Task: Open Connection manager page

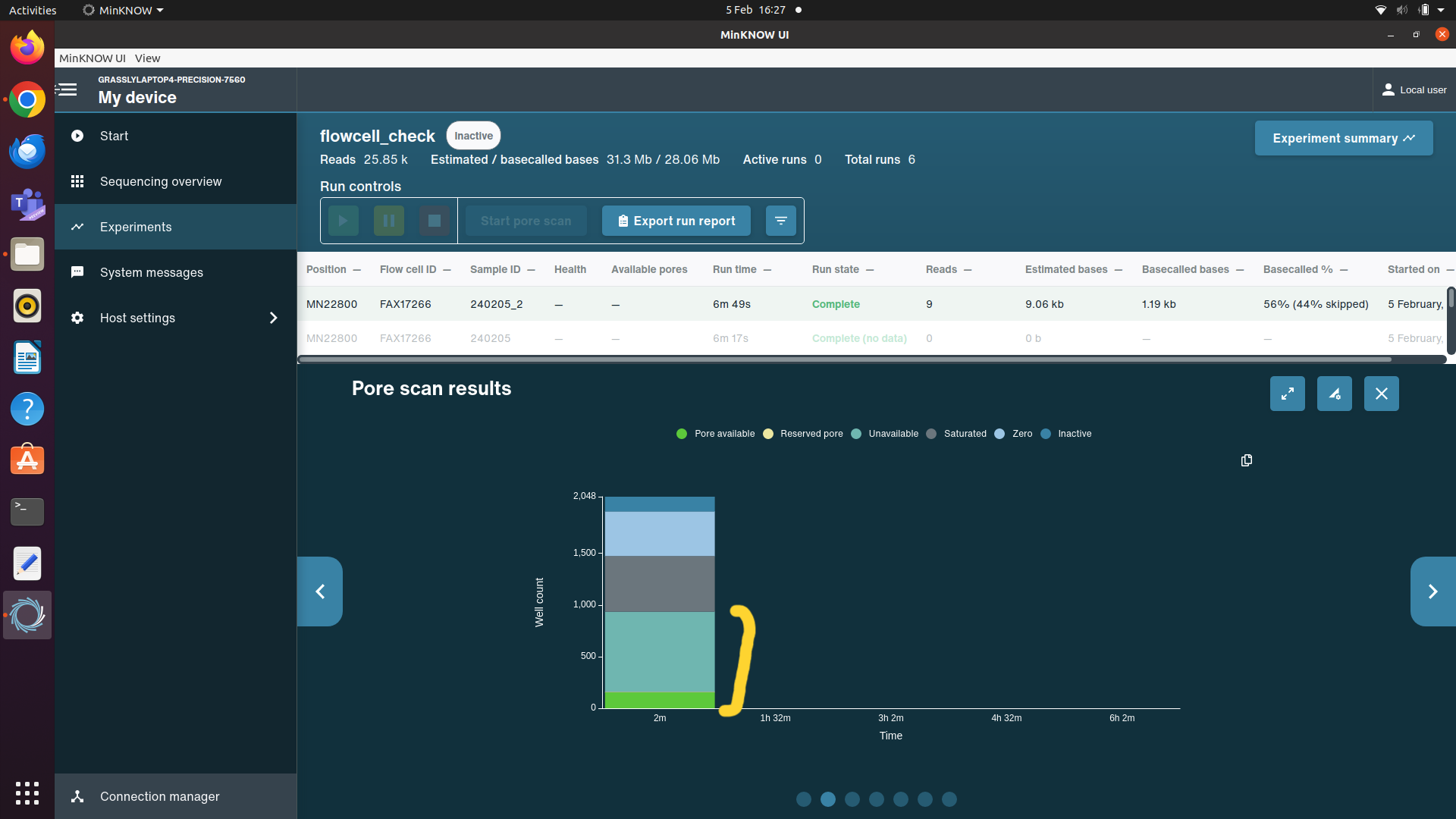Action: tap(175, 796)
